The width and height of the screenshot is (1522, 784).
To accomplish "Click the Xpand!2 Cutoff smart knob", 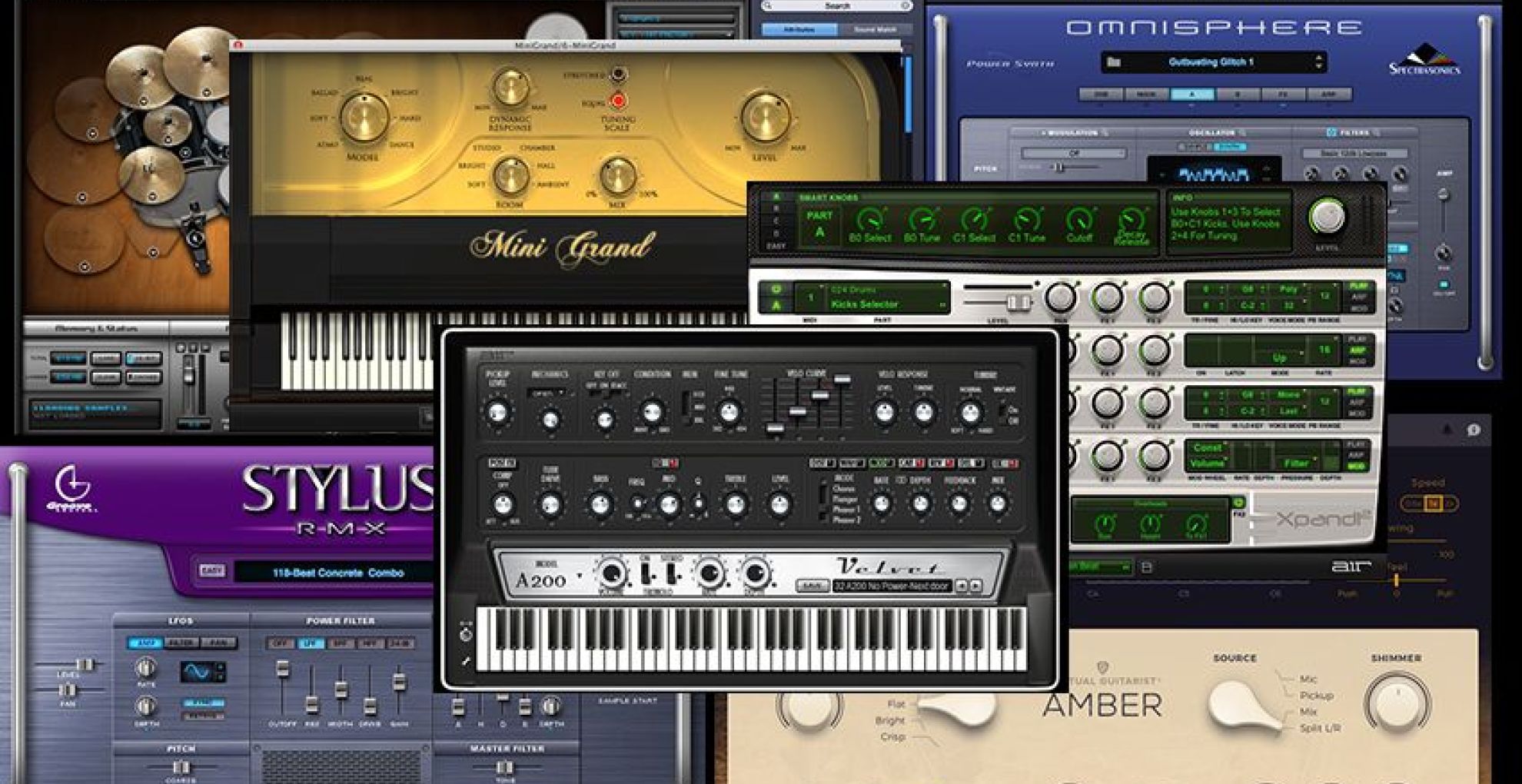I will 1079,221.
